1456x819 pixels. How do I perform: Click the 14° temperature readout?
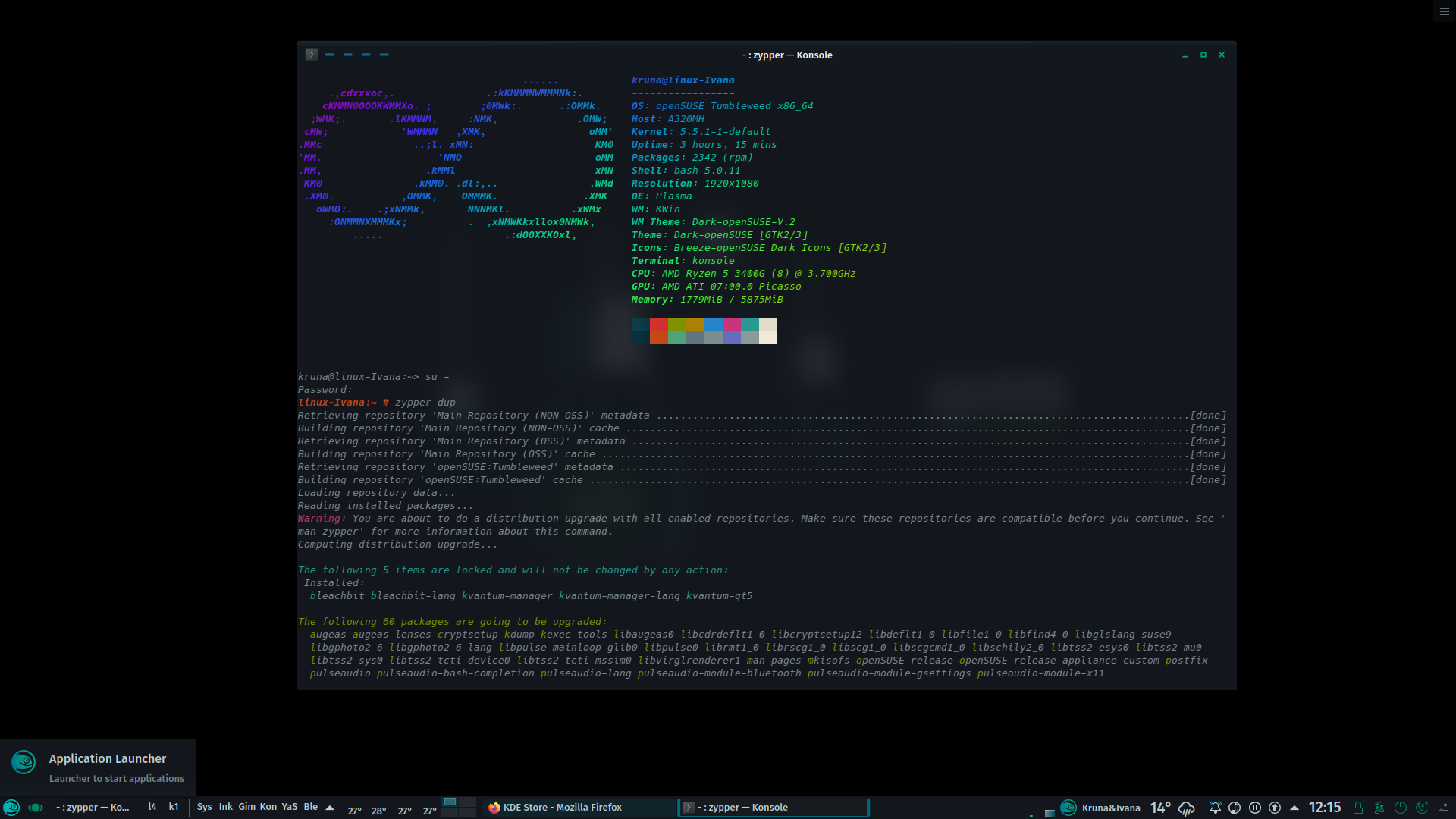[1160, 808]
